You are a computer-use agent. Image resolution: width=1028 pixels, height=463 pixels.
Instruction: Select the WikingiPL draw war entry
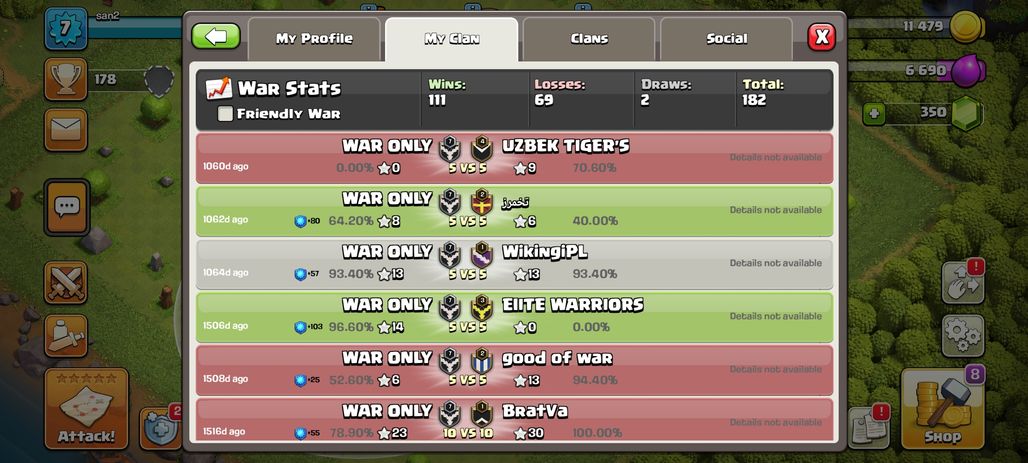[x=515, y=264]
